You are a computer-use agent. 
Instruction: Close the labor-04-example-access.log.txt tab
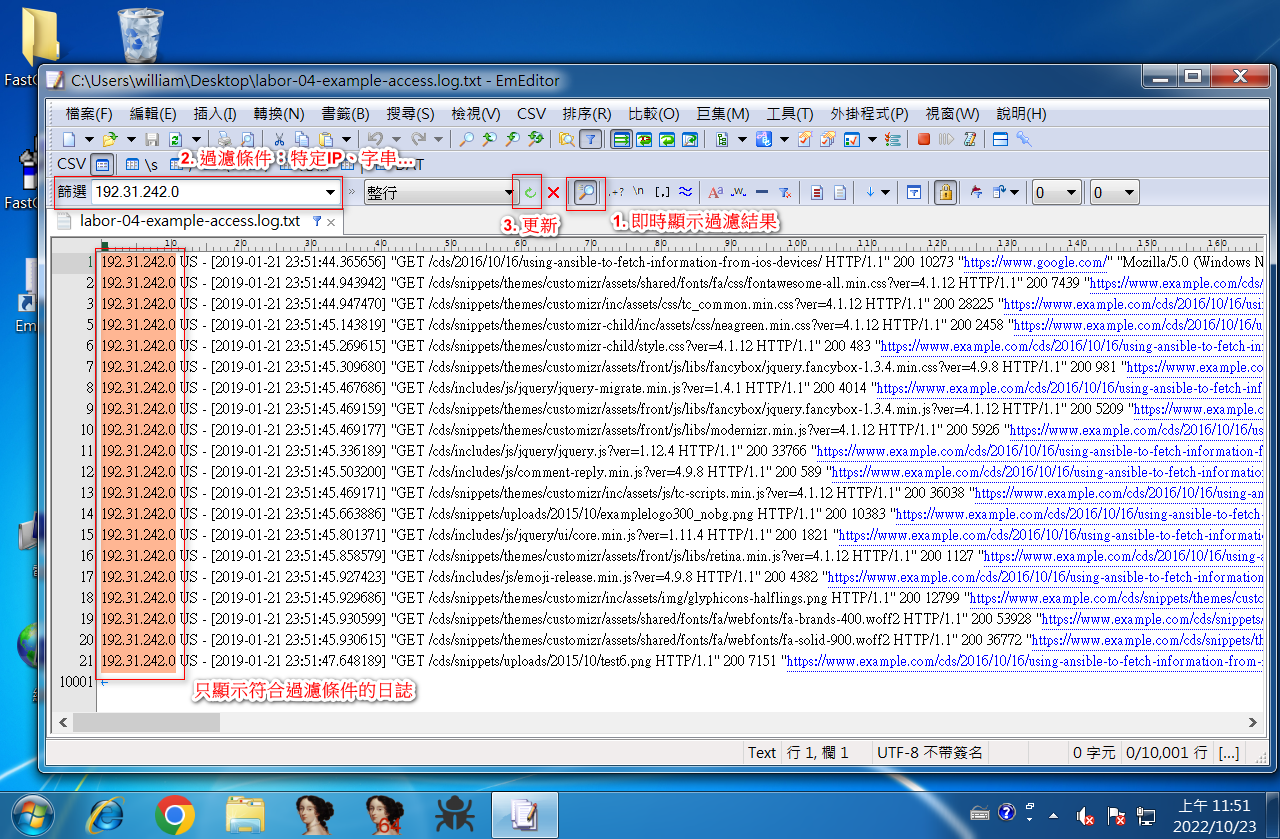click(331, 221)
